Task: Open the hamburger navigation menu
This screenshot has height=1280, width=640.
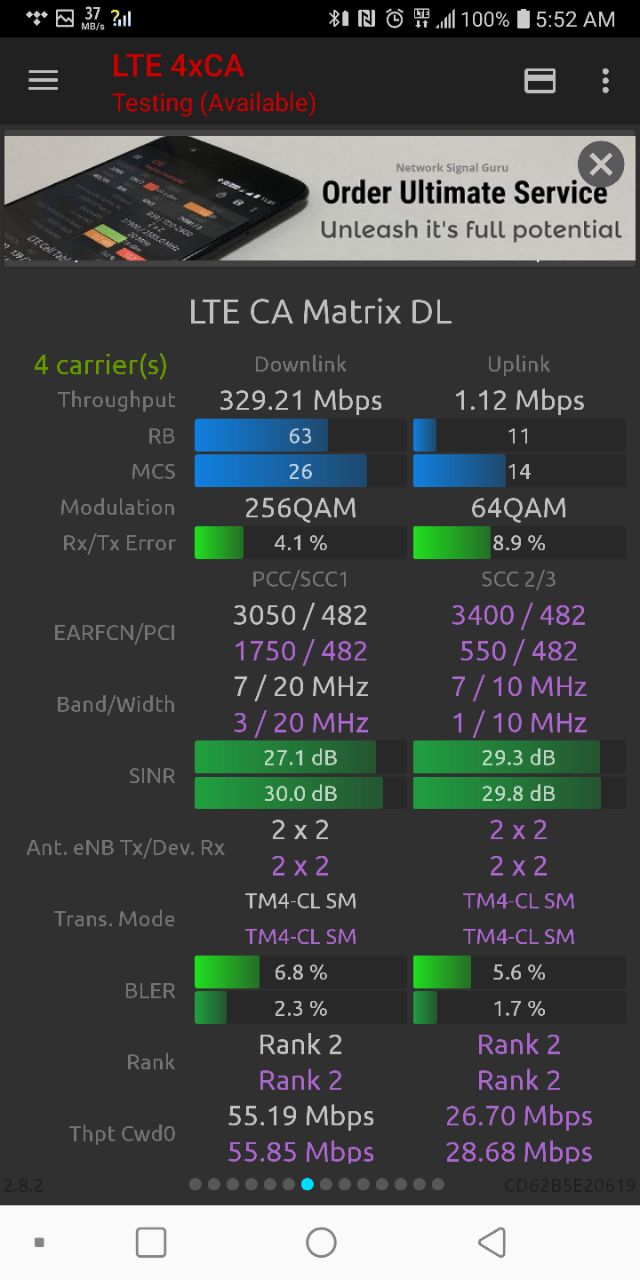Action: pyautogui.click(x=43, y=81)
